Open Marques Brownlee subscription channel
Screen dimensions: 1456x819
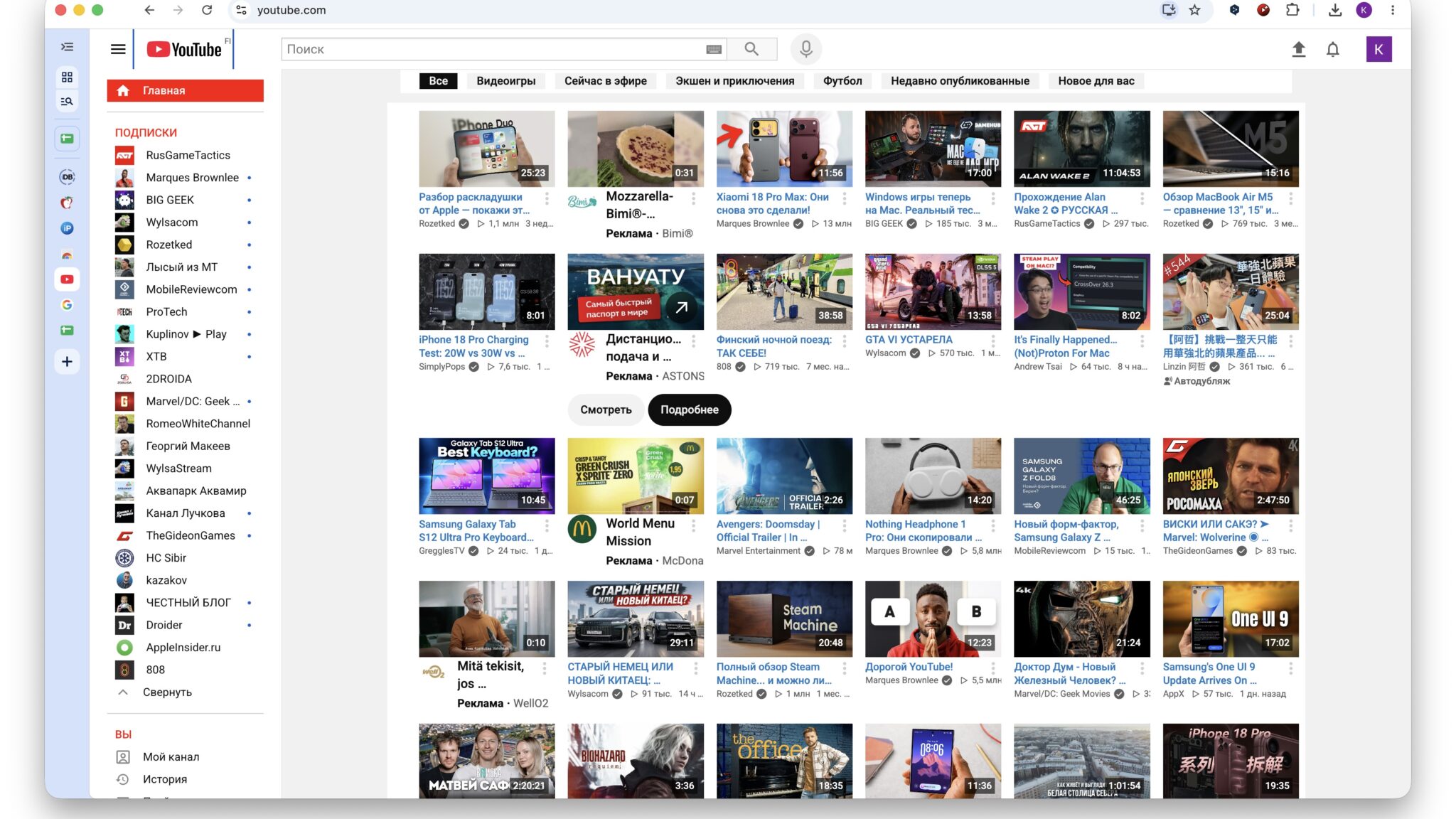pos(183,177)
